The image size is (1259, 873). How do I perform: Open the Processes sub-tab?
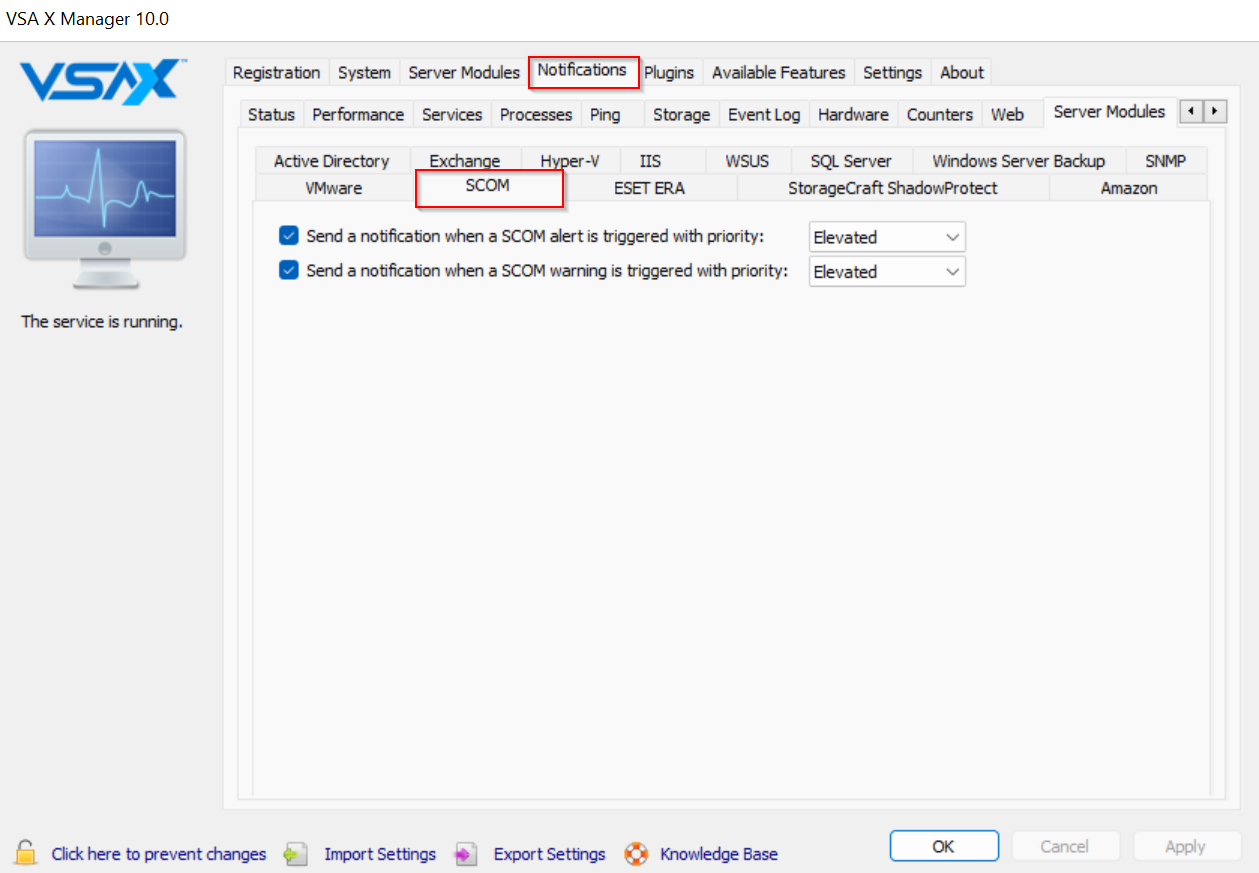pos(536,114)
